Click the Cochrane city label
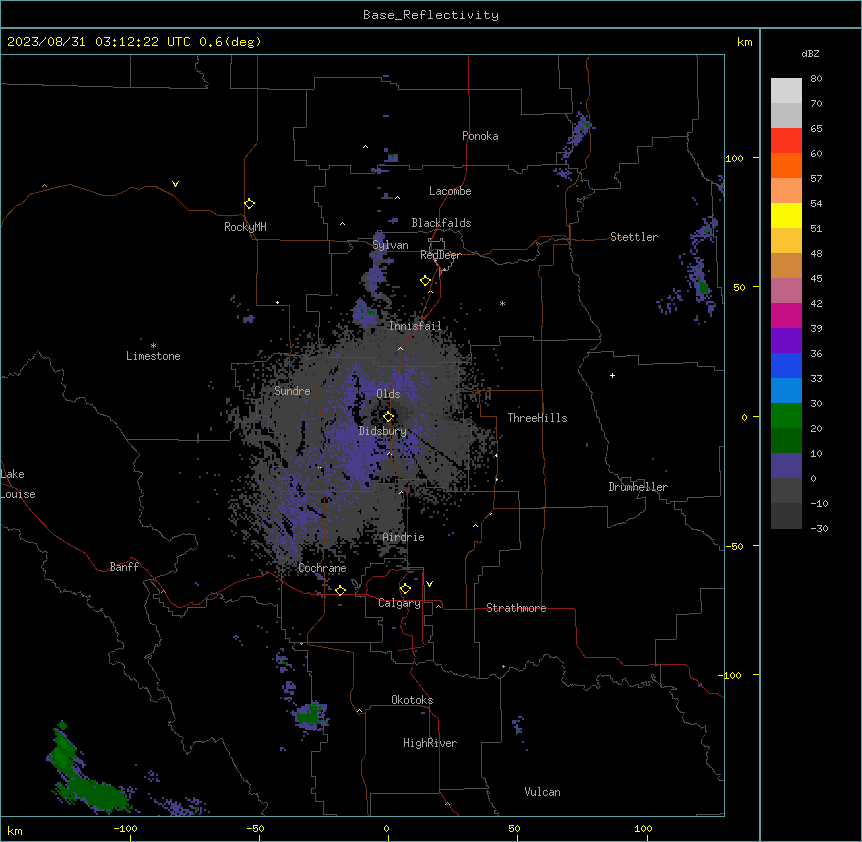The height and width of the screenshot is (842, 862). (x=322, y=568)
